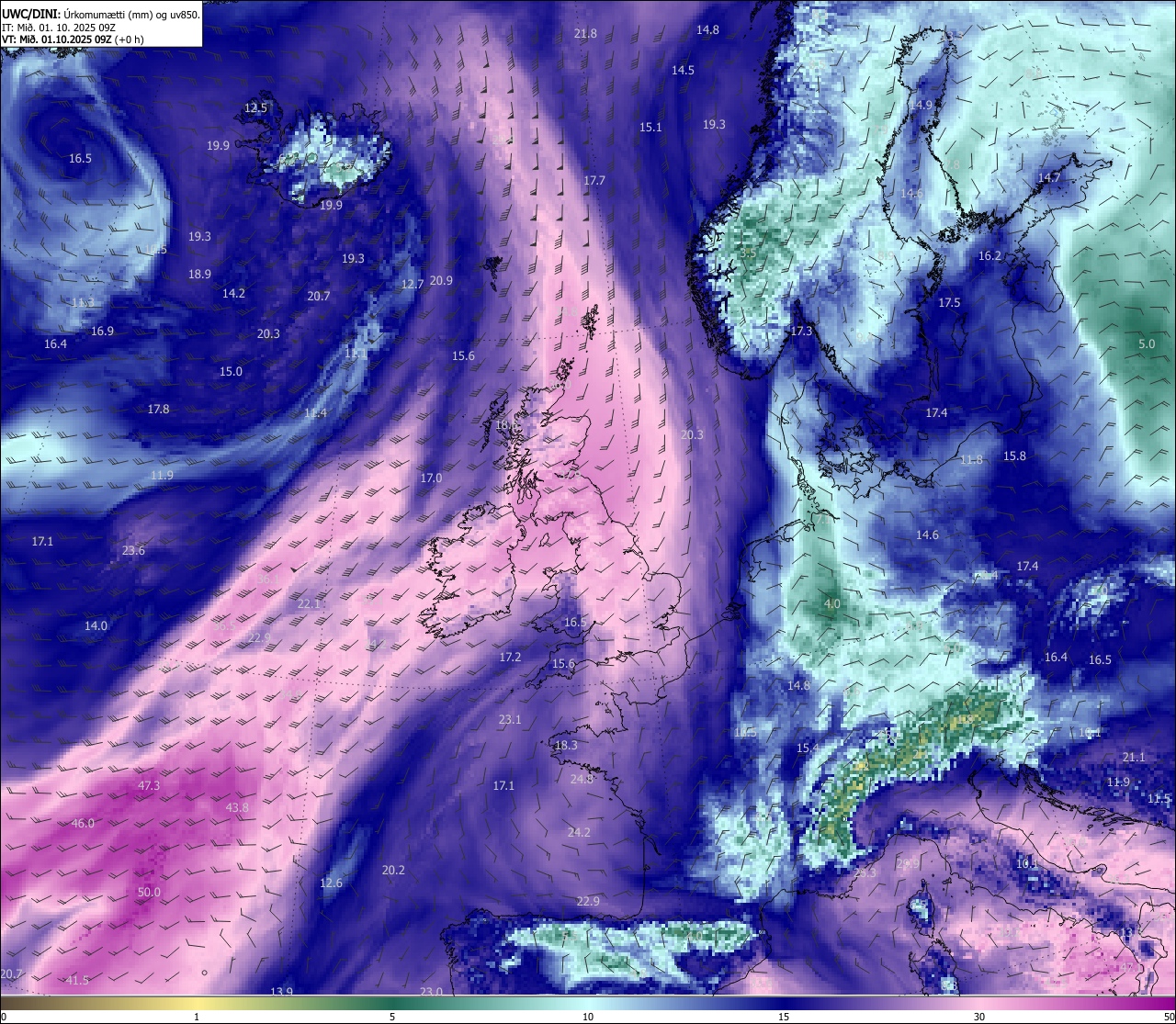
Task: Click the 14.7 value label
Action: [1049, 178]
